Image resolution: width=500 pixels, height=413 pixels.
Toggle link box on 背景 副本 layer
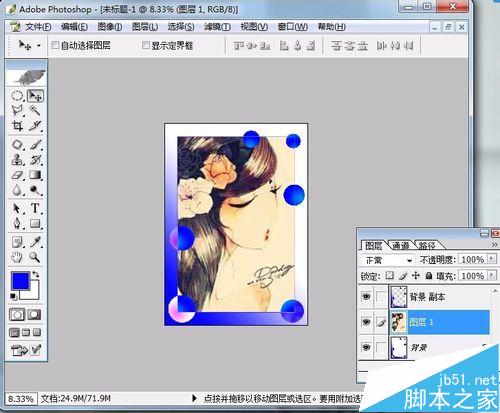[x=381, y=296]
